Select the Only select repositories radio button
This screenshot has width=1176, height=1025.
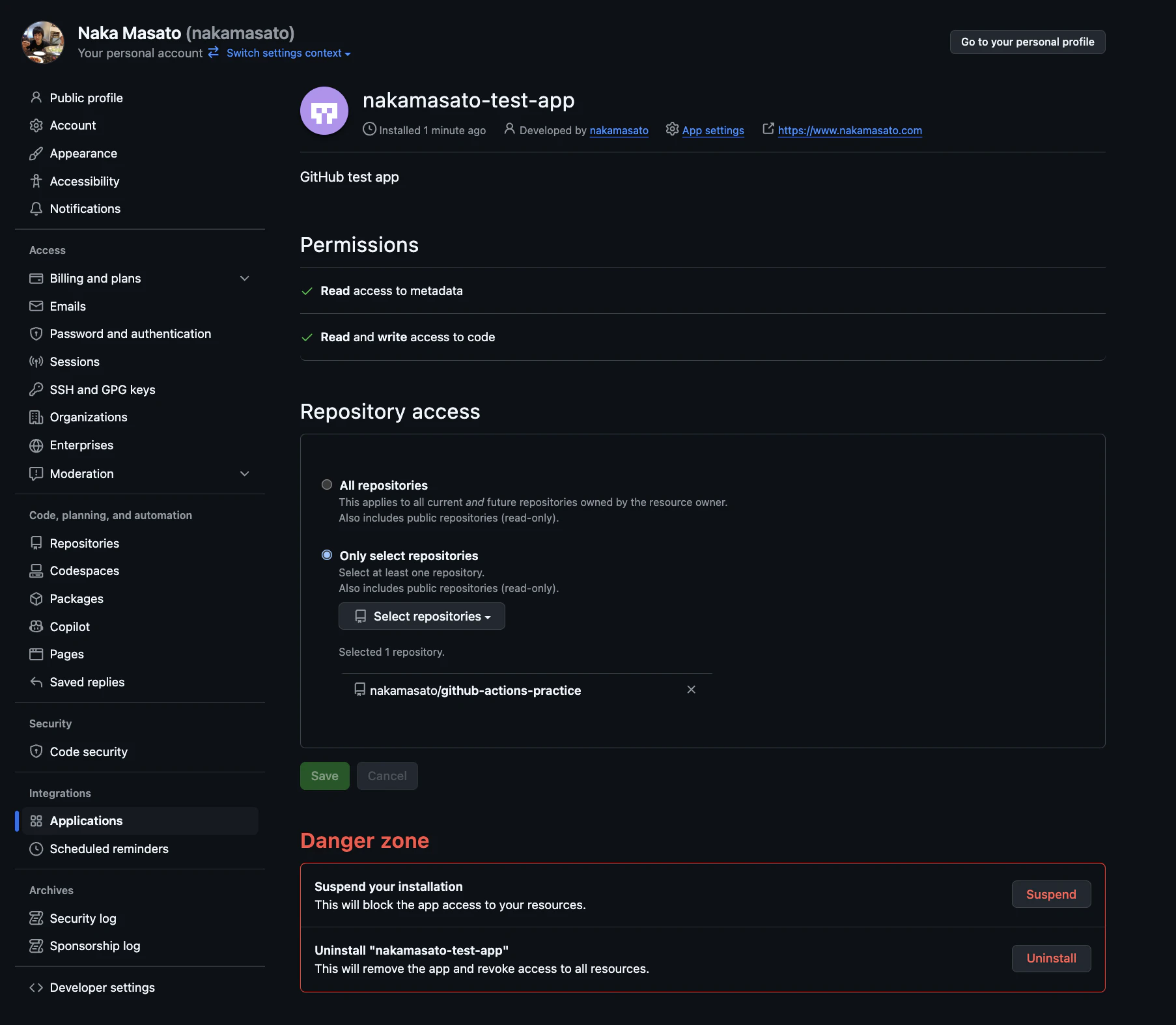[327, 555]
